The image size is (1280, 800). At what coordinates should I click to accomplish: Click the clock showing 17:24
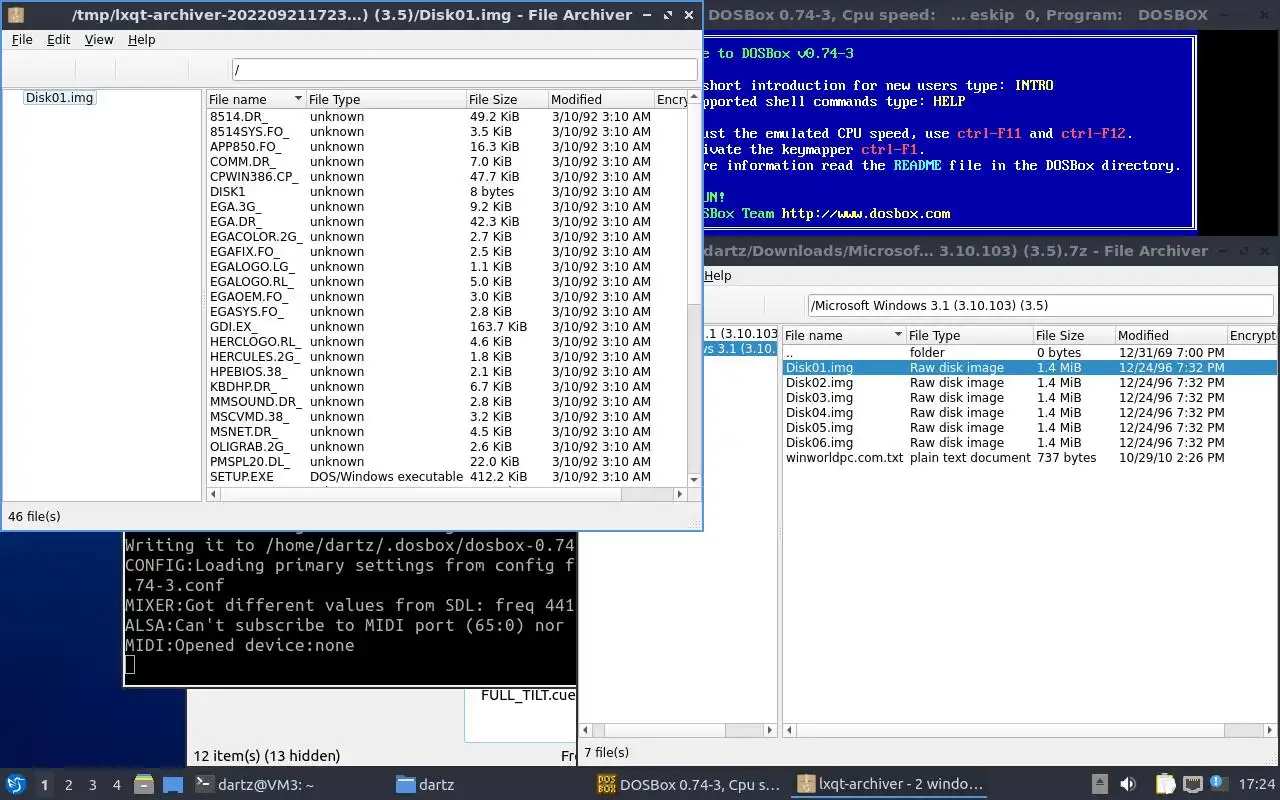click(x=1257, y=785)
